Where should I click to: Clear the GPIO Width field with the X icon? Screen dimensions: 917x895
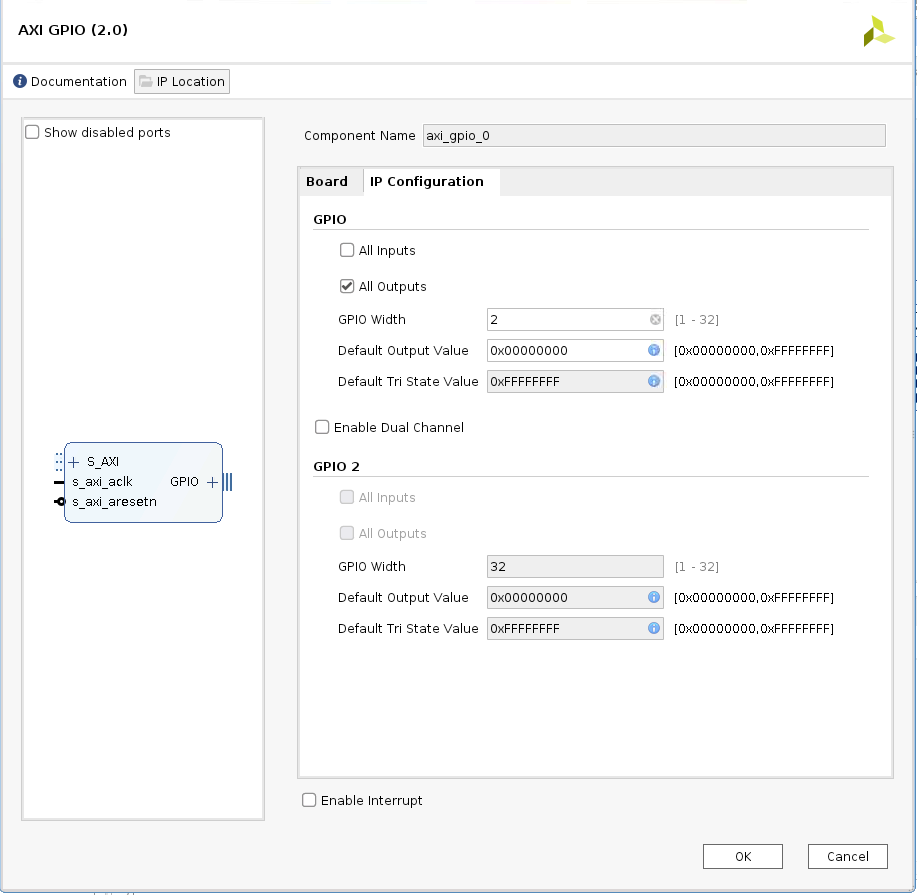655,320
